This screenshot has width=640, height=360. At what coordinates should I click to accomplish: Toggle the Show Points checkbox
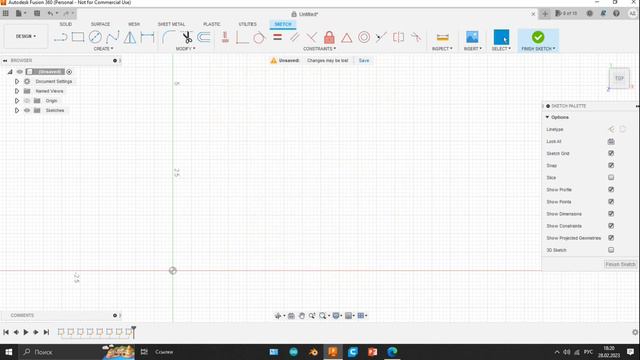coord(611,202)
